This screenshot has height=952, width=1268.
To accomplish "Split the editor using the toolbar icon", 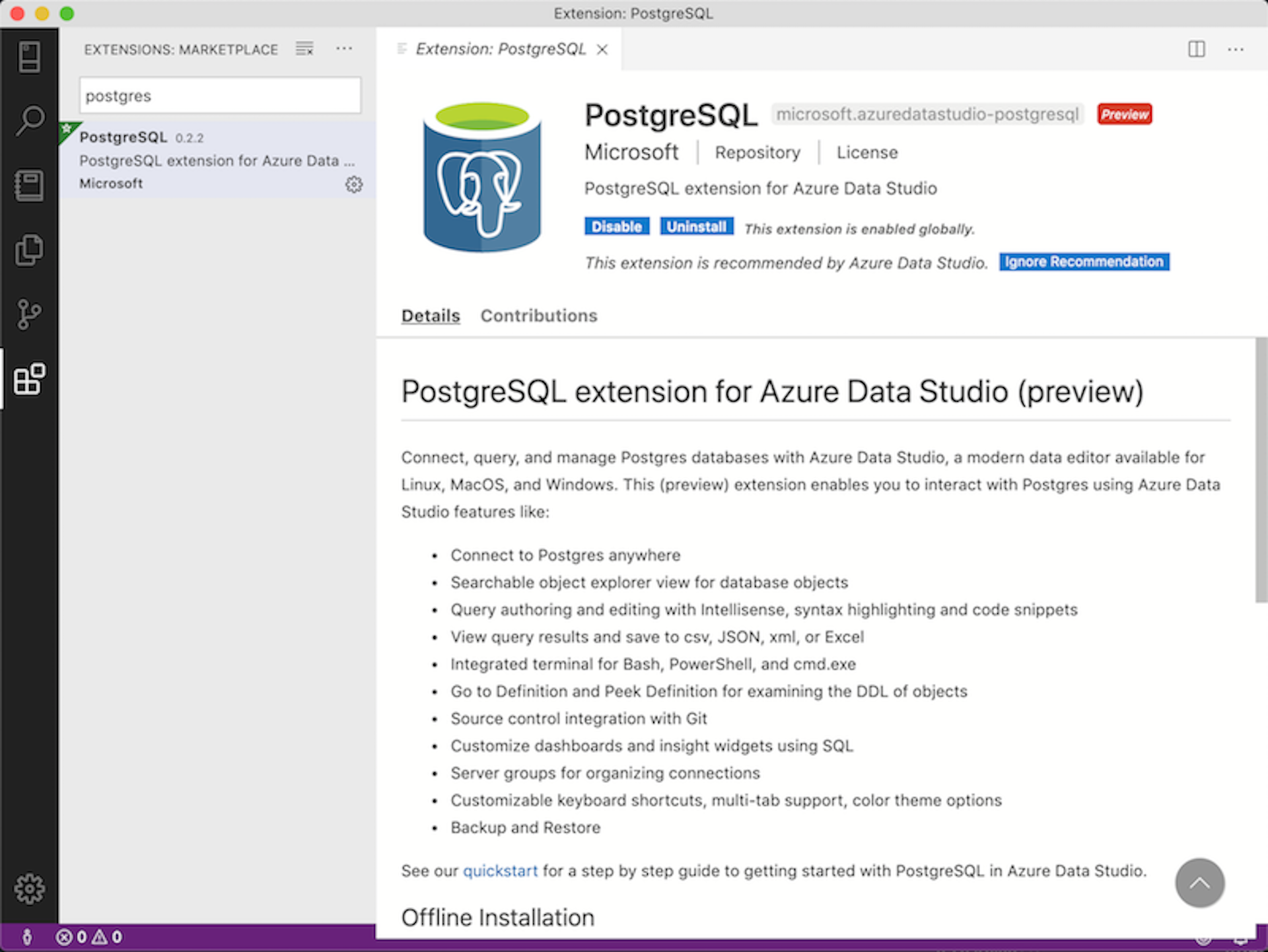I will (1196, 50).
